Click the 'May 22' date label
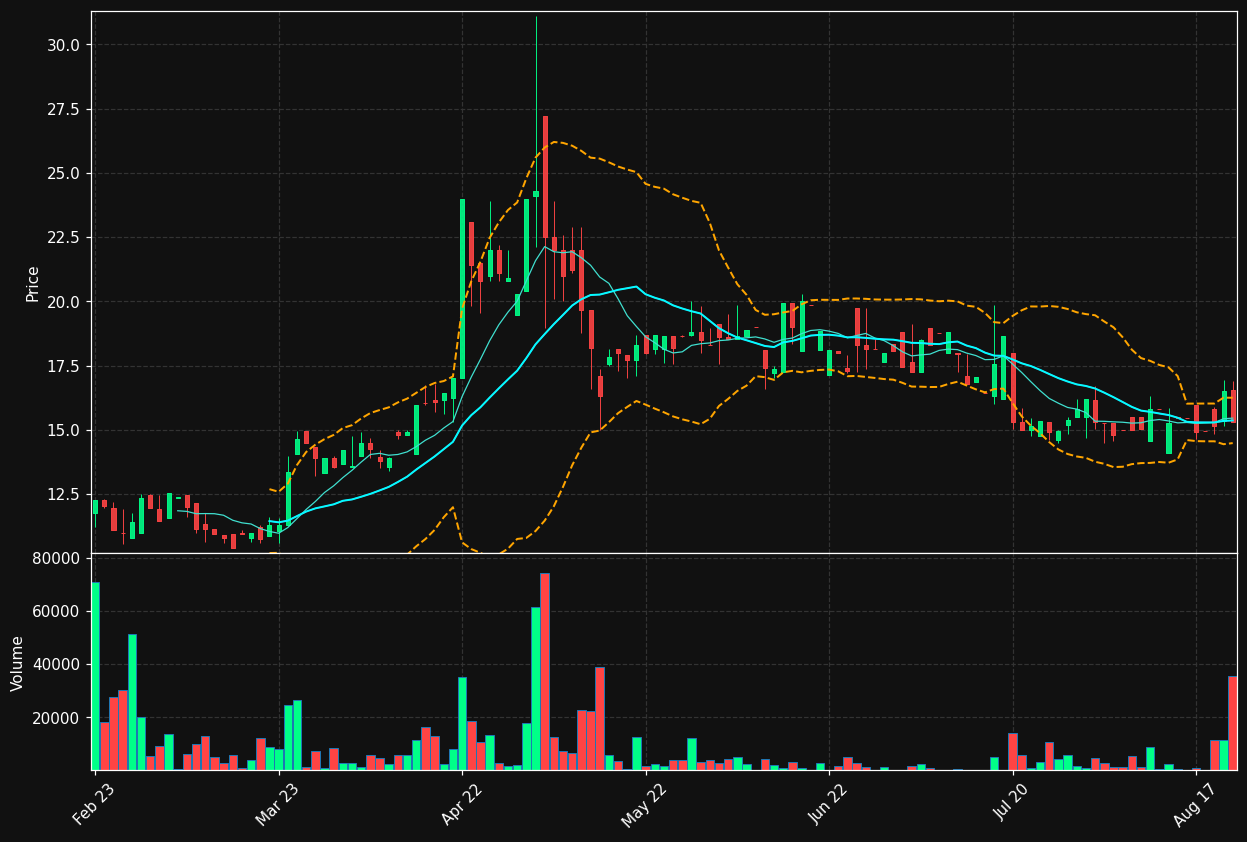 point(644,803)
